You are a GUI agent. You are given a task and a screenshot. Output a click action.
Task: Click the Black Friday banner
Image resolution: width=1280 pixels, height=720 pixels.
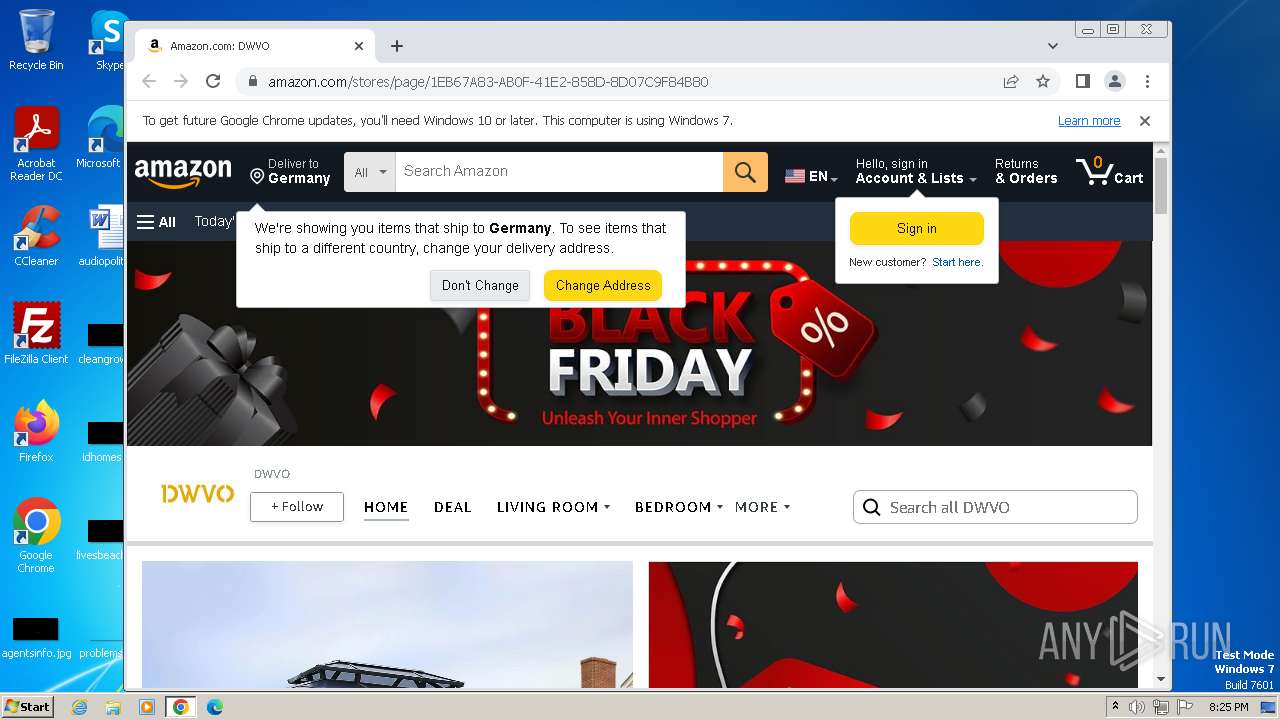click(639, 342)
